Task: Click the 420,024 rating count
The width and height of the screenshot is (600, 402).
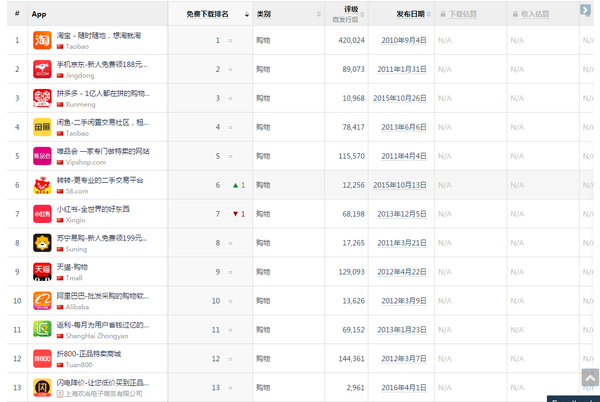Action: pyautogui.click(x=351, y=41)
